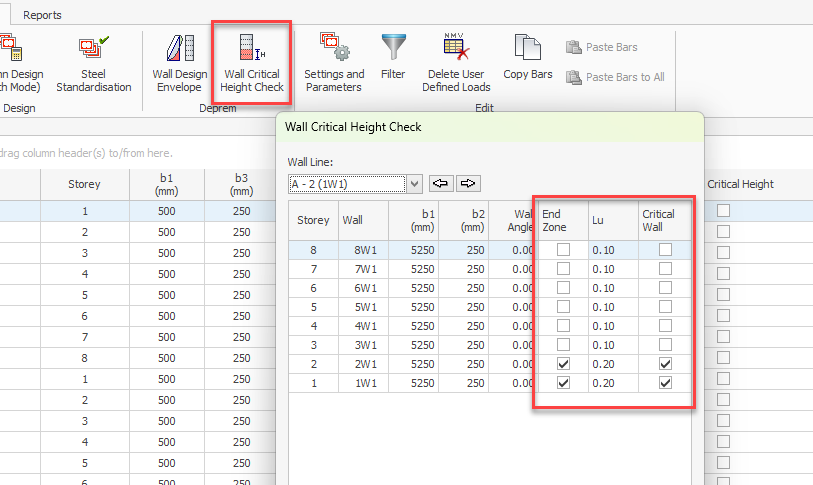Select the Storey column header in background grid

[84, 184]
